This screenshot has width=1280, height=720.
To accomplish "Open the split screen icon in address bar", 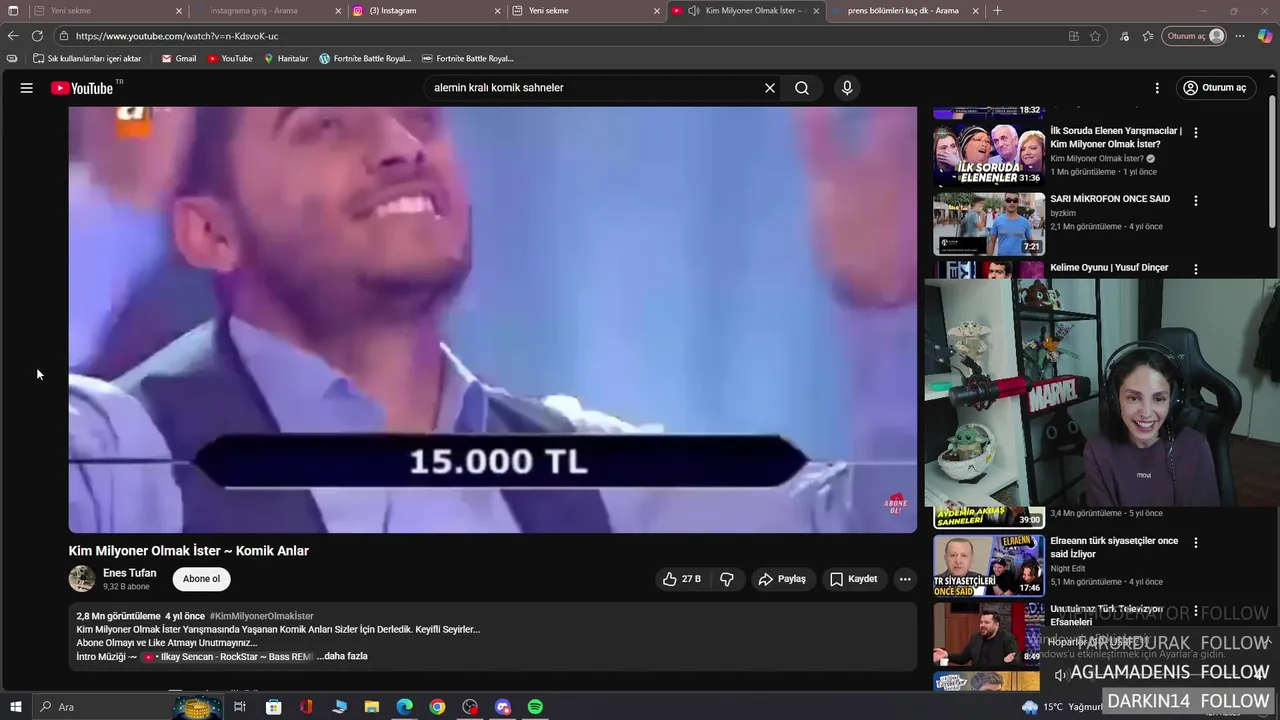I will (1074, 36).
